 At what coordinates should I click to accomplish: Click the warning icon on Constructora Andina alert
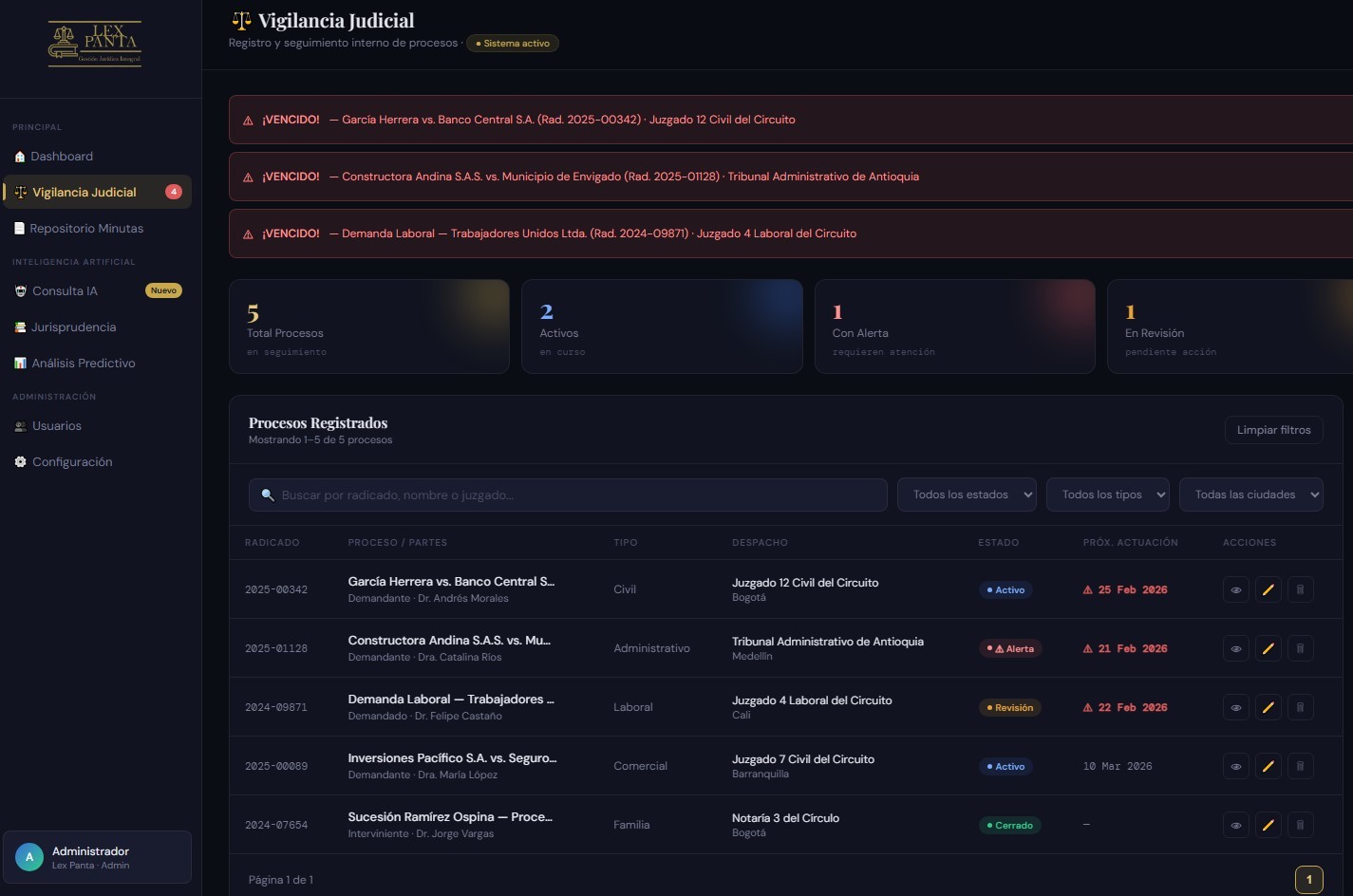(x=248, y=177)
